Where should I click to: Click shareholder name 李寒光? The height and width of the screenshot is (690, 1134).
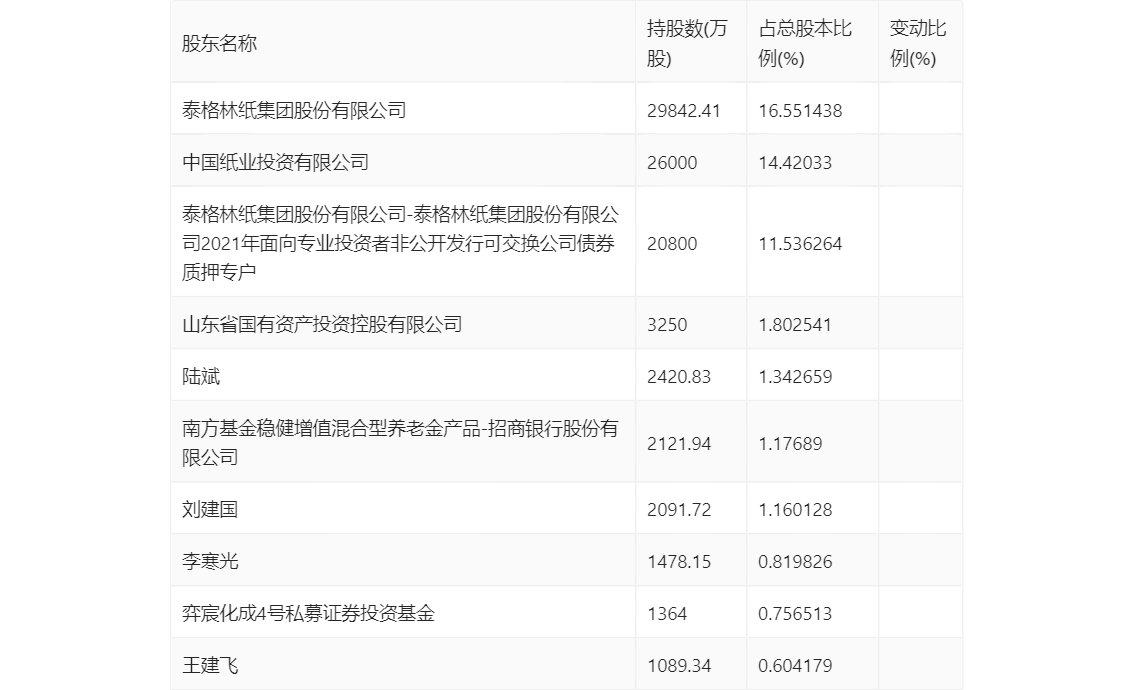pos(213,560)
